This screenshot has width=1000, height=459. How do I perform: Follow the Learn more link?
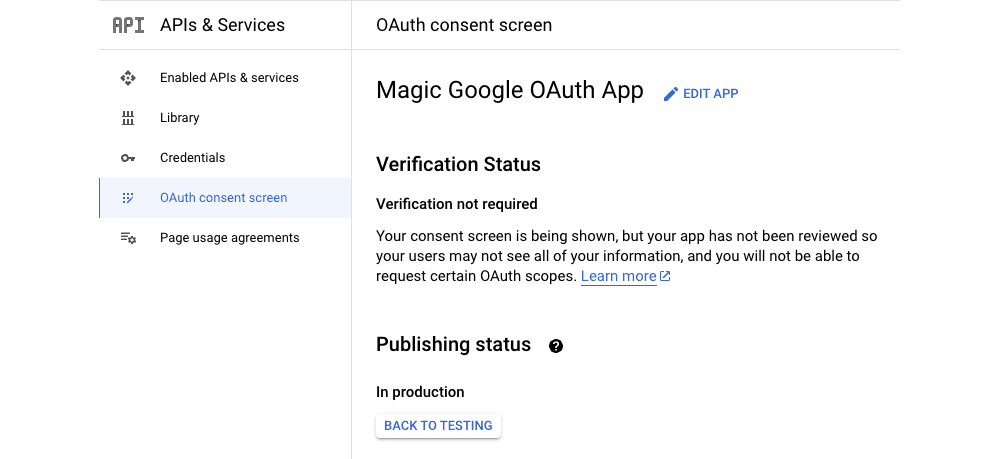click(618, 276)
